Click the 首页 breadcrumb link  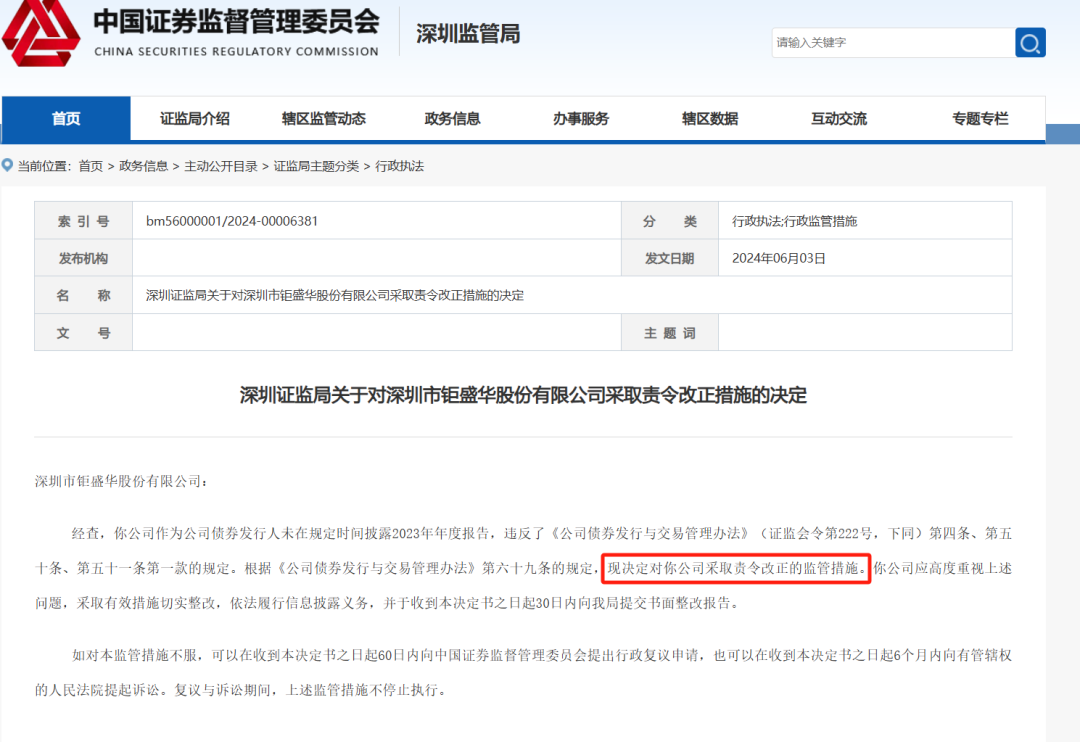tap(90, 166)
